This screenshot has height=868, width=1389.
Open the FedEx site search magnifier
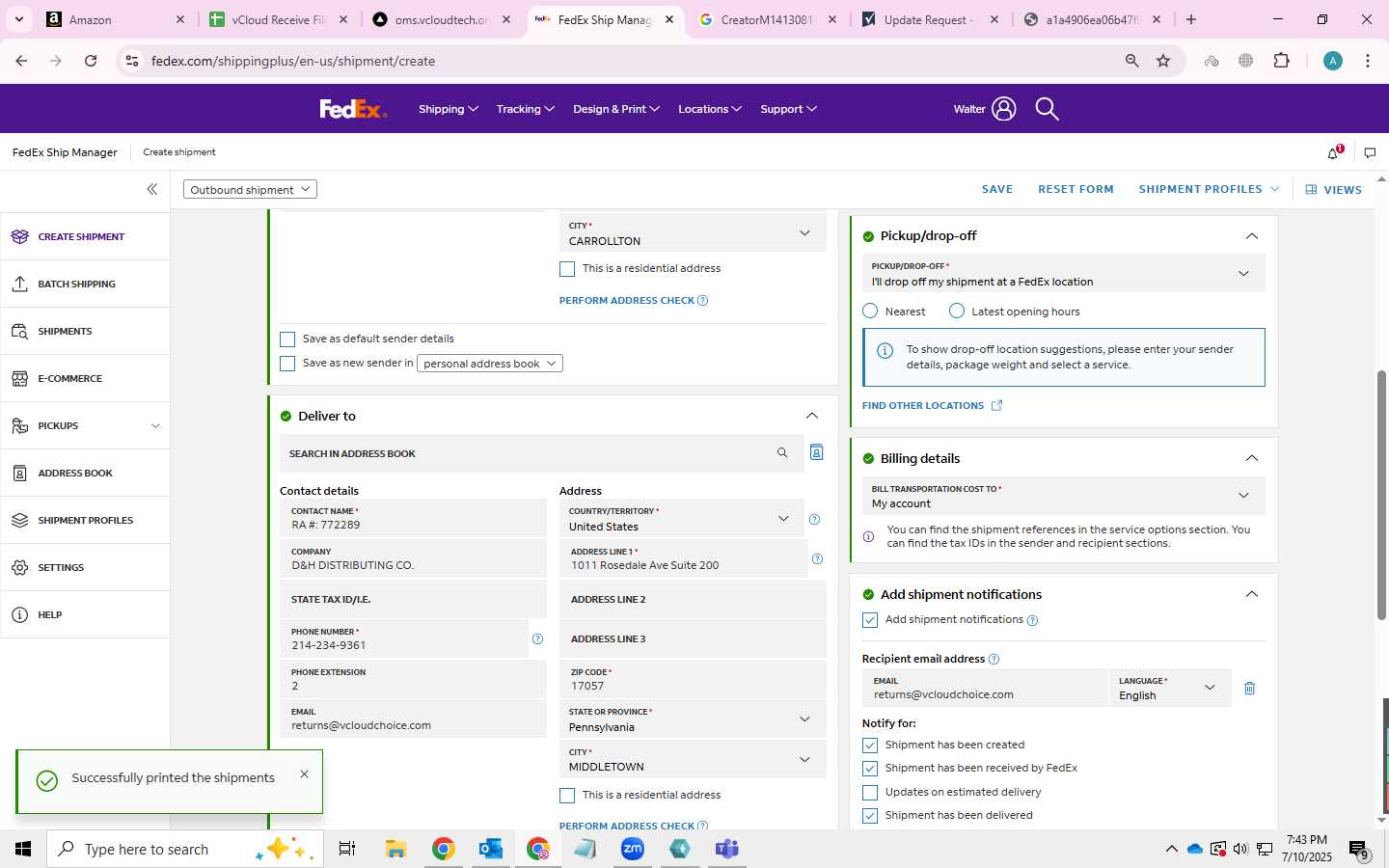[1047, 109]
